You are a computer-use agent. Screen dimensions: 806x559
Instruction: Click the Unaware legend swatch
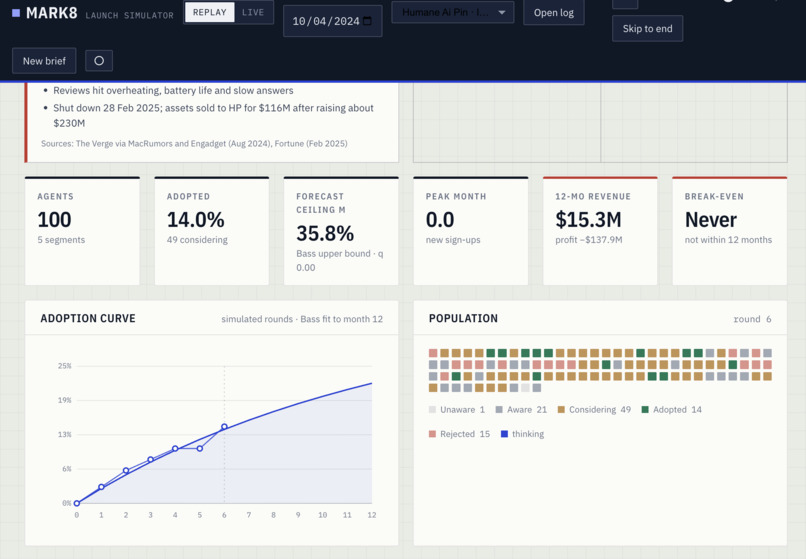point(432,409)
